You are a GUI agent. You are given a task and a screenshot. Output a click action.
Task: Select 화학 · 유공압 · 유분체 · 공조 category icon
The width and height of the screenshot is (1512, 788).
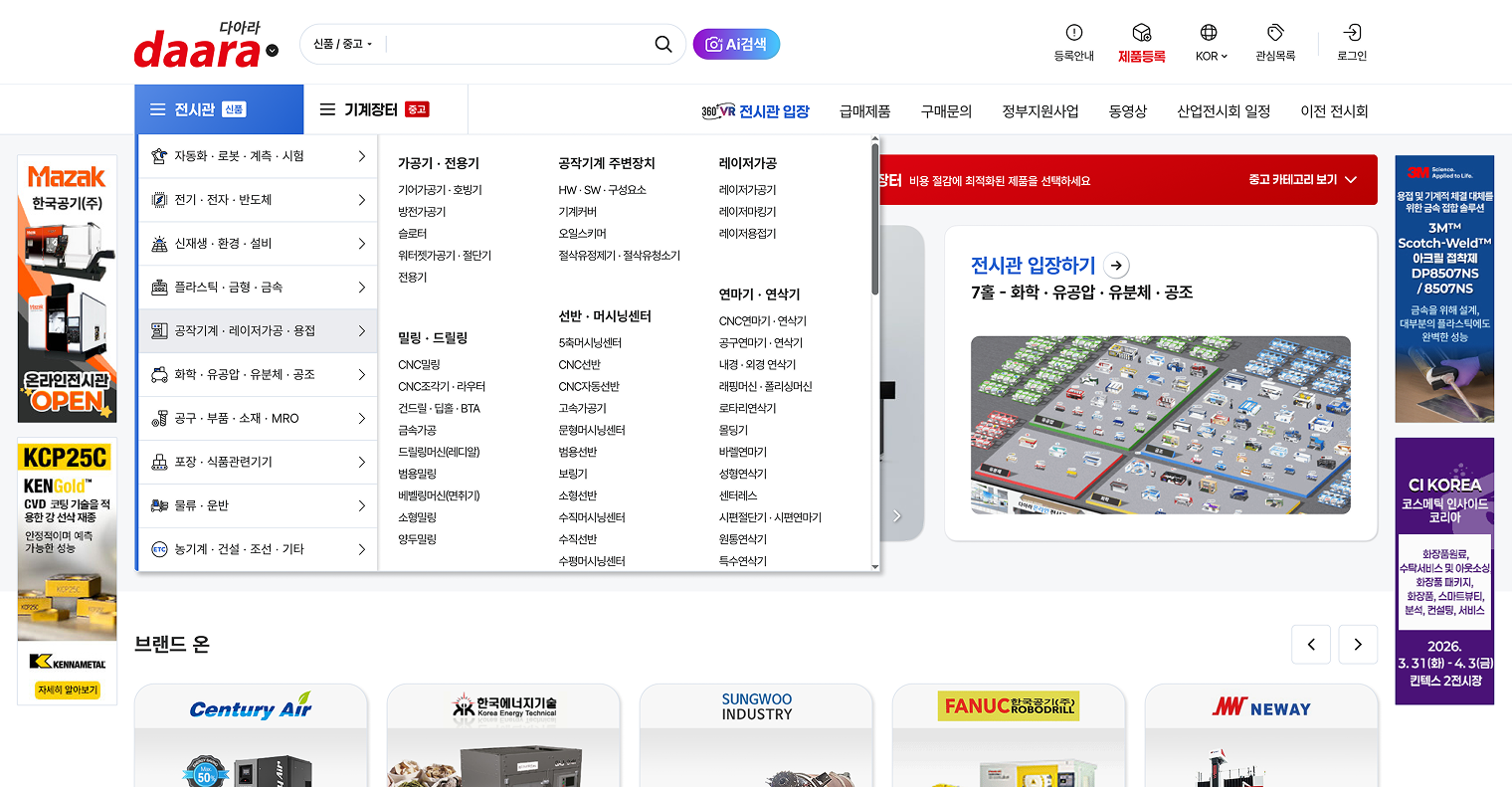pos(159,375)
